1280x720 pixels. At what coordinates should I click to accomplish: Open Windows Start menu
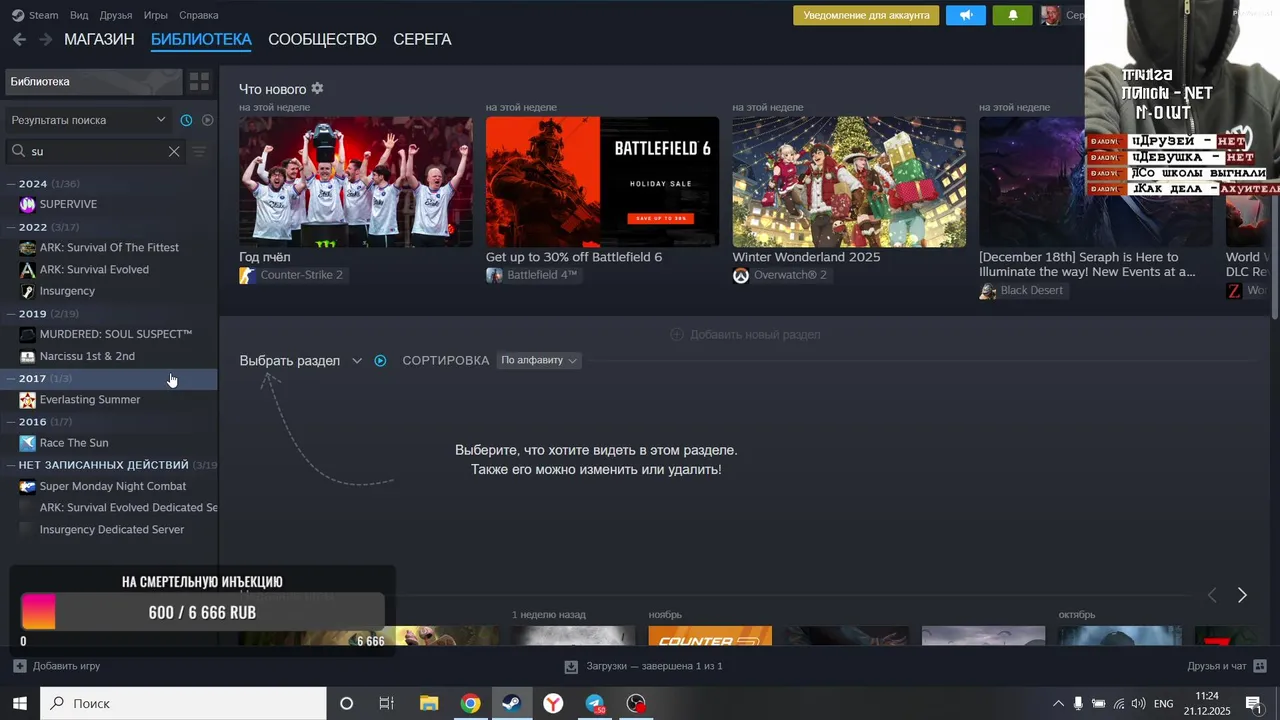coord(19,703)
